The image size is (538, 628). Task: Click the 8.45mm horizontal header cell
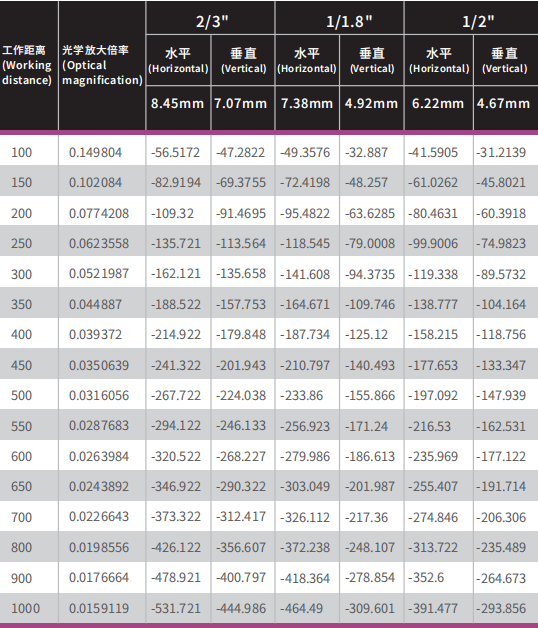click(x=178, y=103)
